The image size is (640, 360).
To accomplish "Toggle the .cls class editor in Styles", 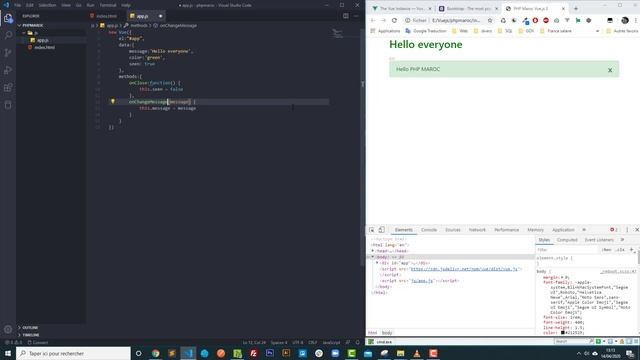I will [620, 249].
